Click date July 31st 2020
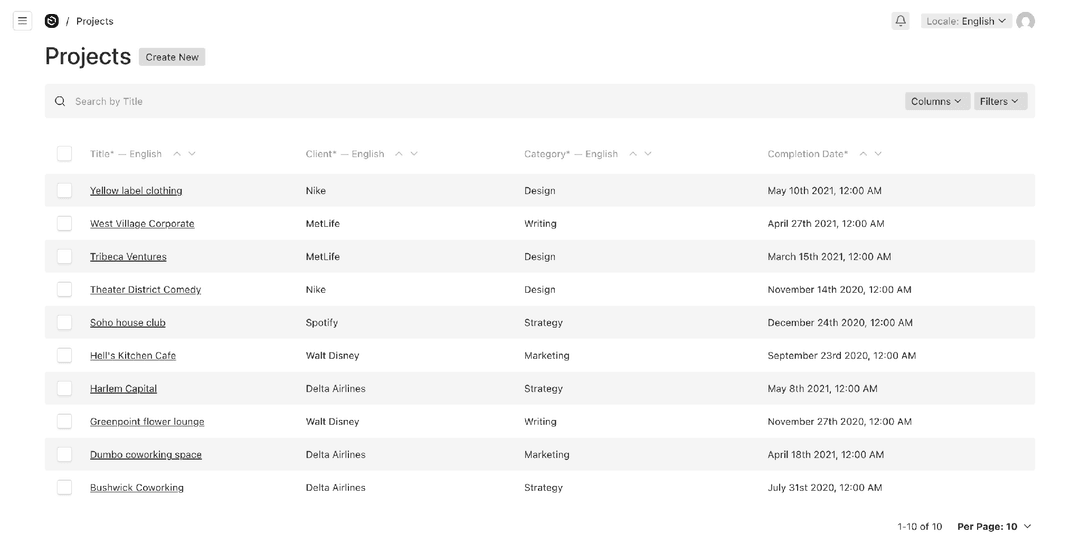Screen dimensions: 1080x547 click(824, 488)
